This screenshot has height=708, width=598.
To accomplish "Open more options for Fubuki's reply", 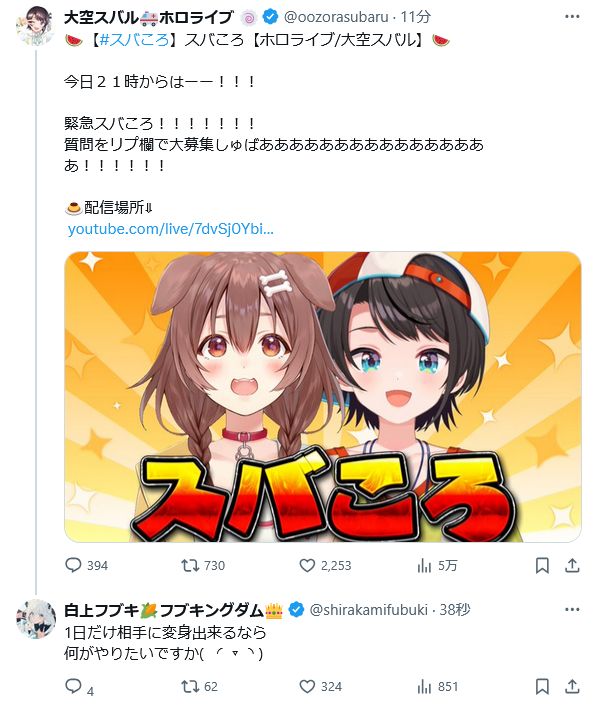I will point(572,610).
